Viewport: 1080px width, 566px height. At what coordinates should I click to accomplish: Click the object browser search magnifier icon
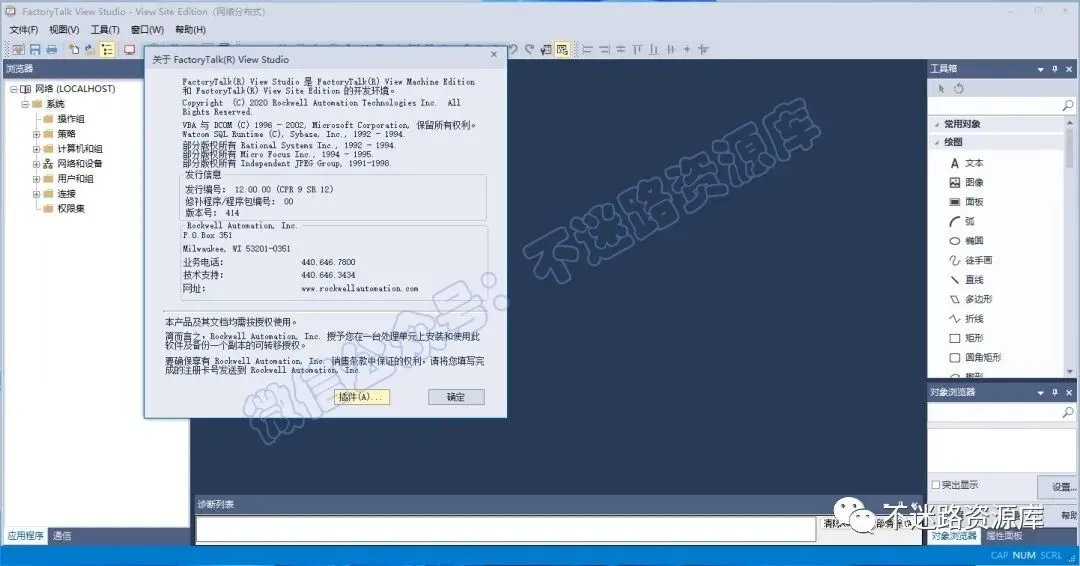coord(1067,412)
